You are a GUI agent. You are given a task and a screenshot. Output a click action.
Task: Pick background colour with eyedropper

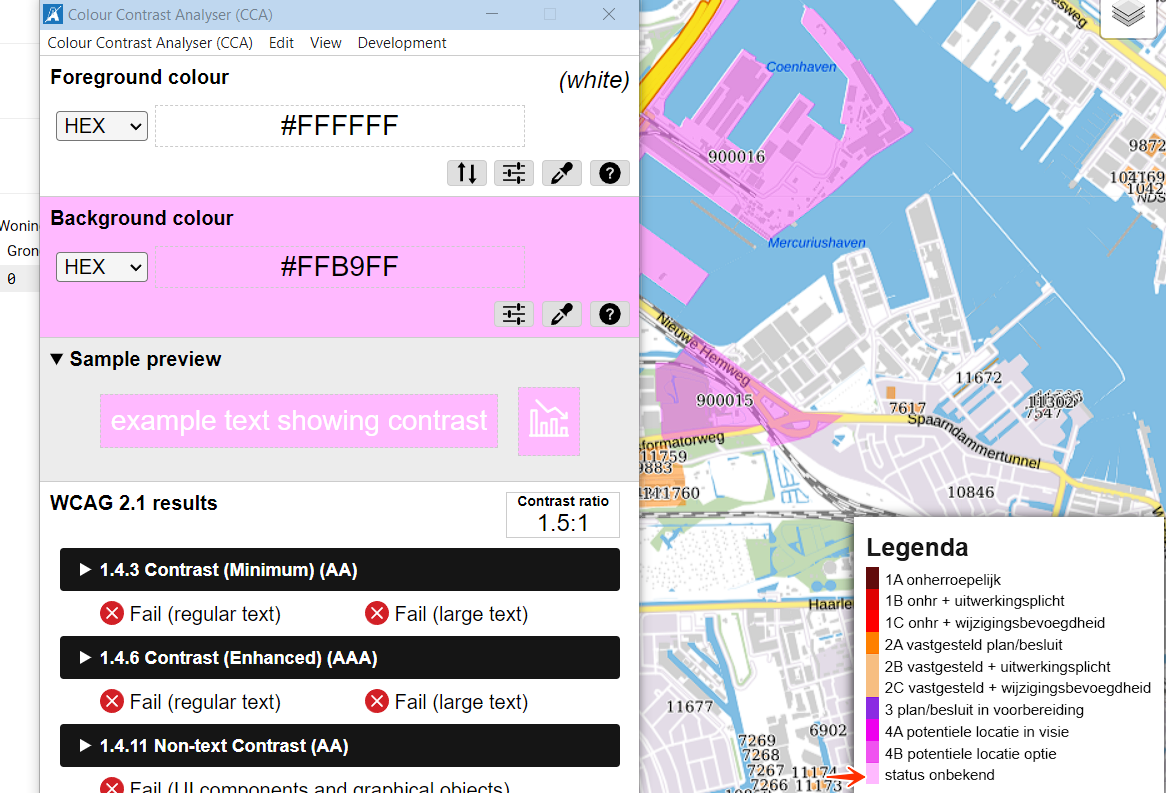point(562,314)
